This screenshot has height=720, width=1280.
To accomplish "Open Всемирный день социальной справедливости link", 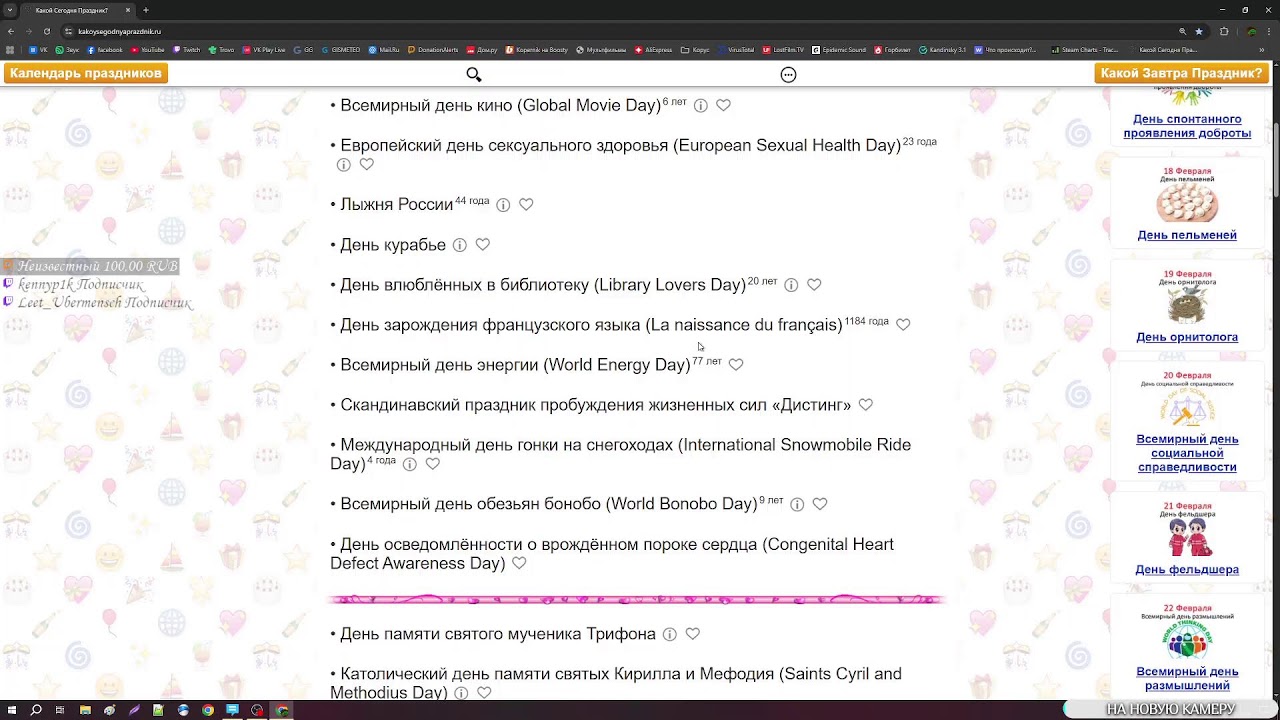I will [x=1187, y=453].
